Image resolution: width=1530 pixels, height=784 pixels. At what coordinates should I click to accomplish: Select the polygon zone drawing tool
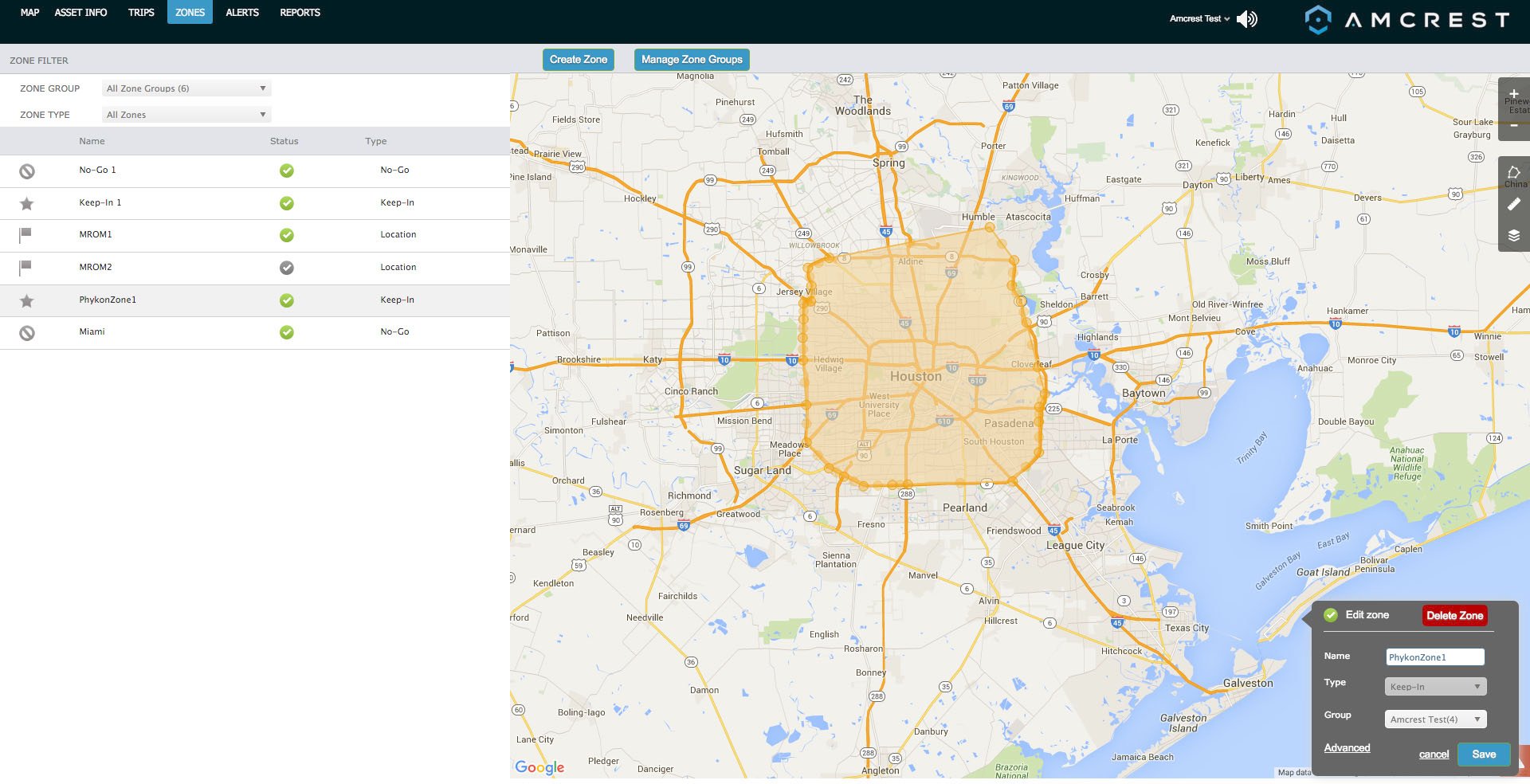point(1514,172)
